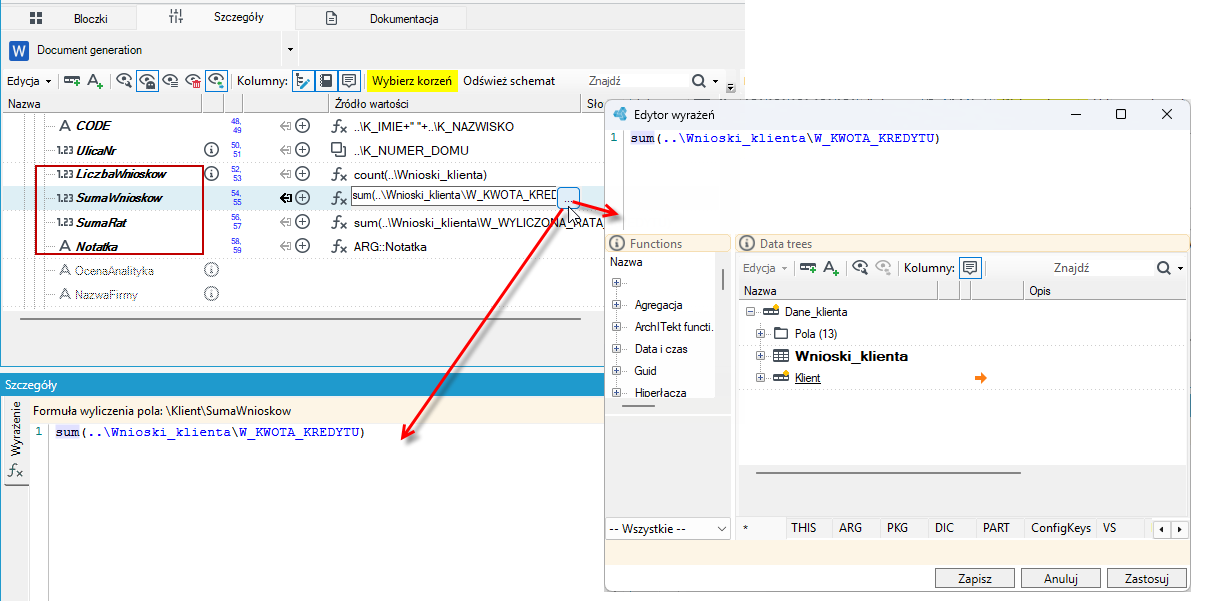Viewport: 1210px width, 601px height.
Task: Click the orange arrow on the Klient row
Action: tap(981, 378)
